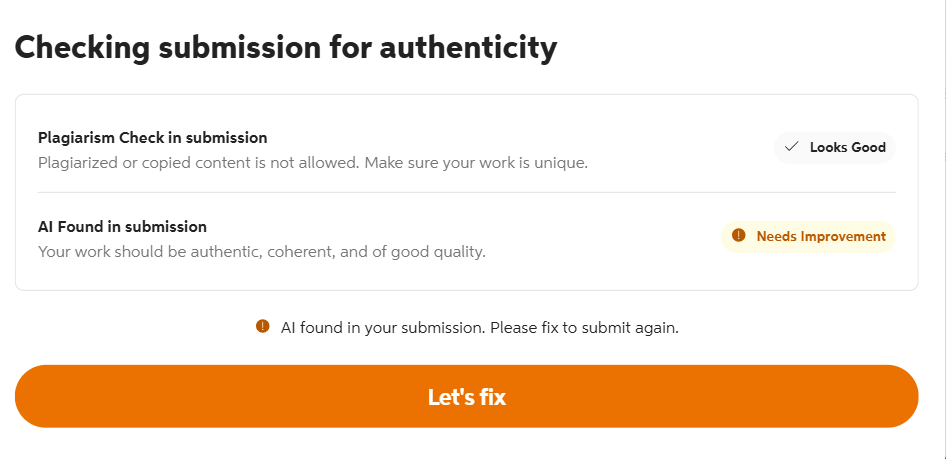Image resolution: width=946 pixels, height=459 pixels.
Task: Click the AI found in your submission notice
Action: 383,327
